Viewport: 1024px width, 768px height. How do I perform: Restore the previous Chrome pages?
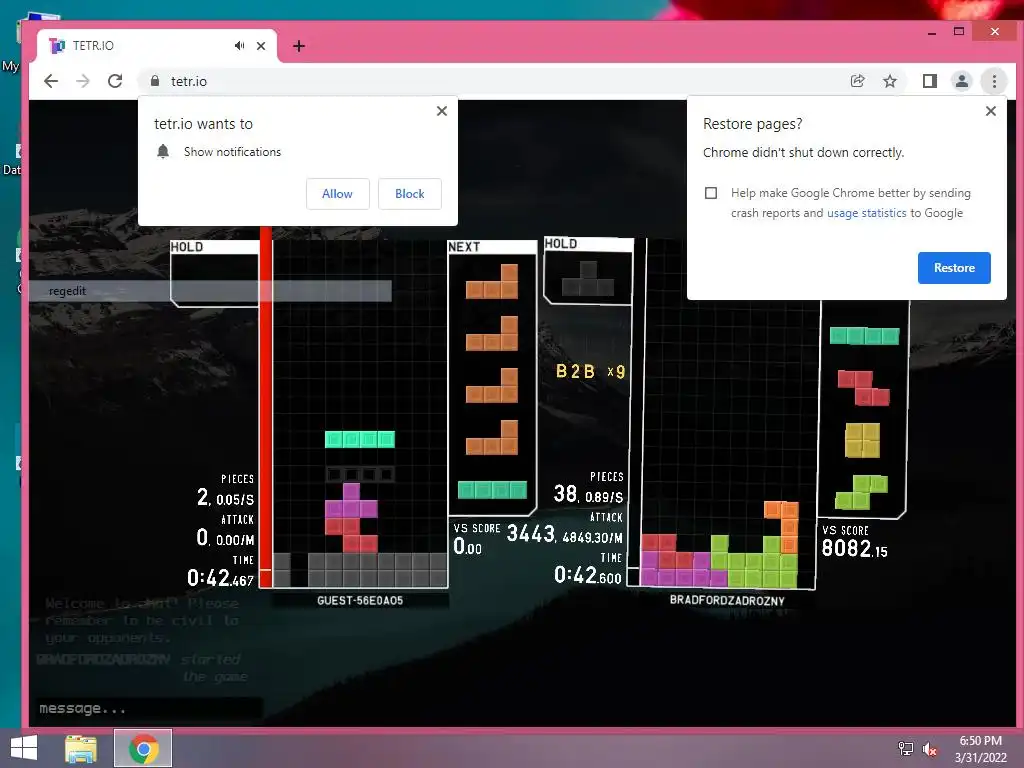[x=954, y=268]
